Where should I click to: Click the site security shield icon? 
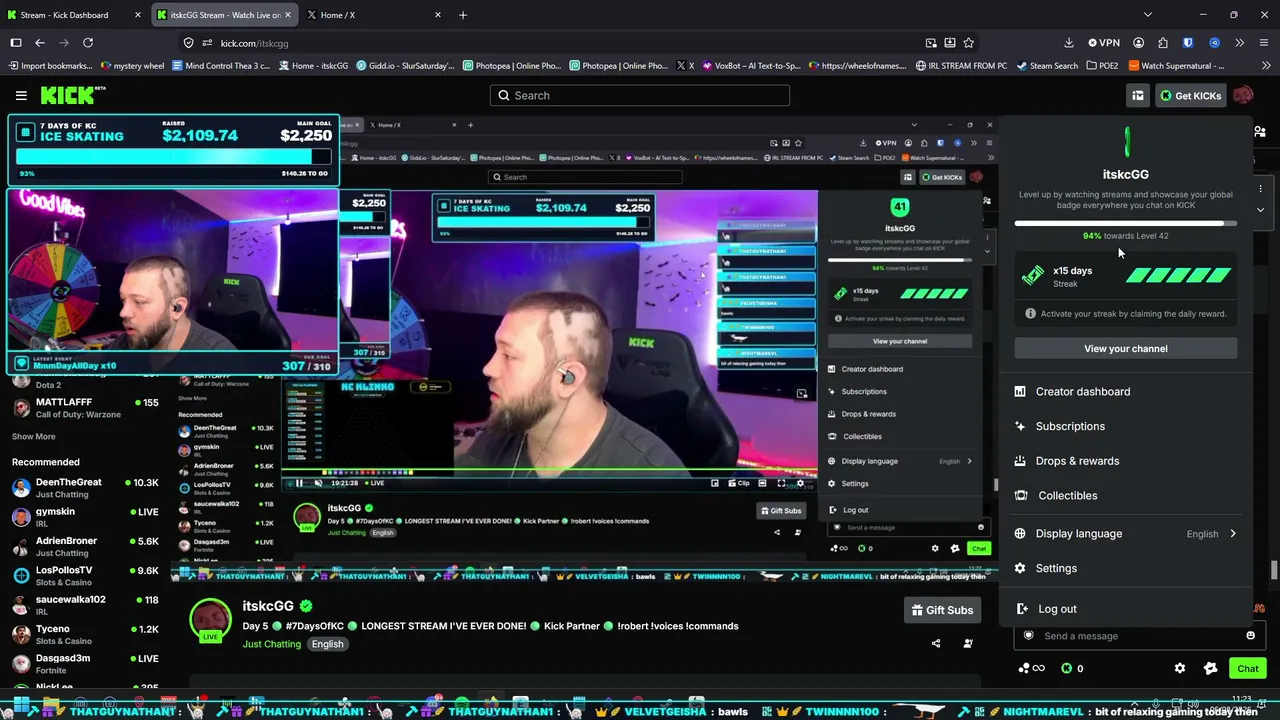(188, 43)
